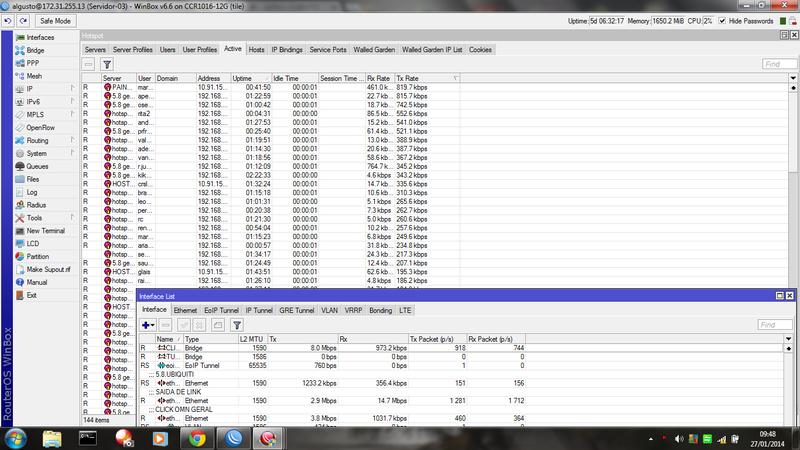Click the Interface List comment icon
The height and width of the screenshot is (450, 800).
[x=218, y=325]
